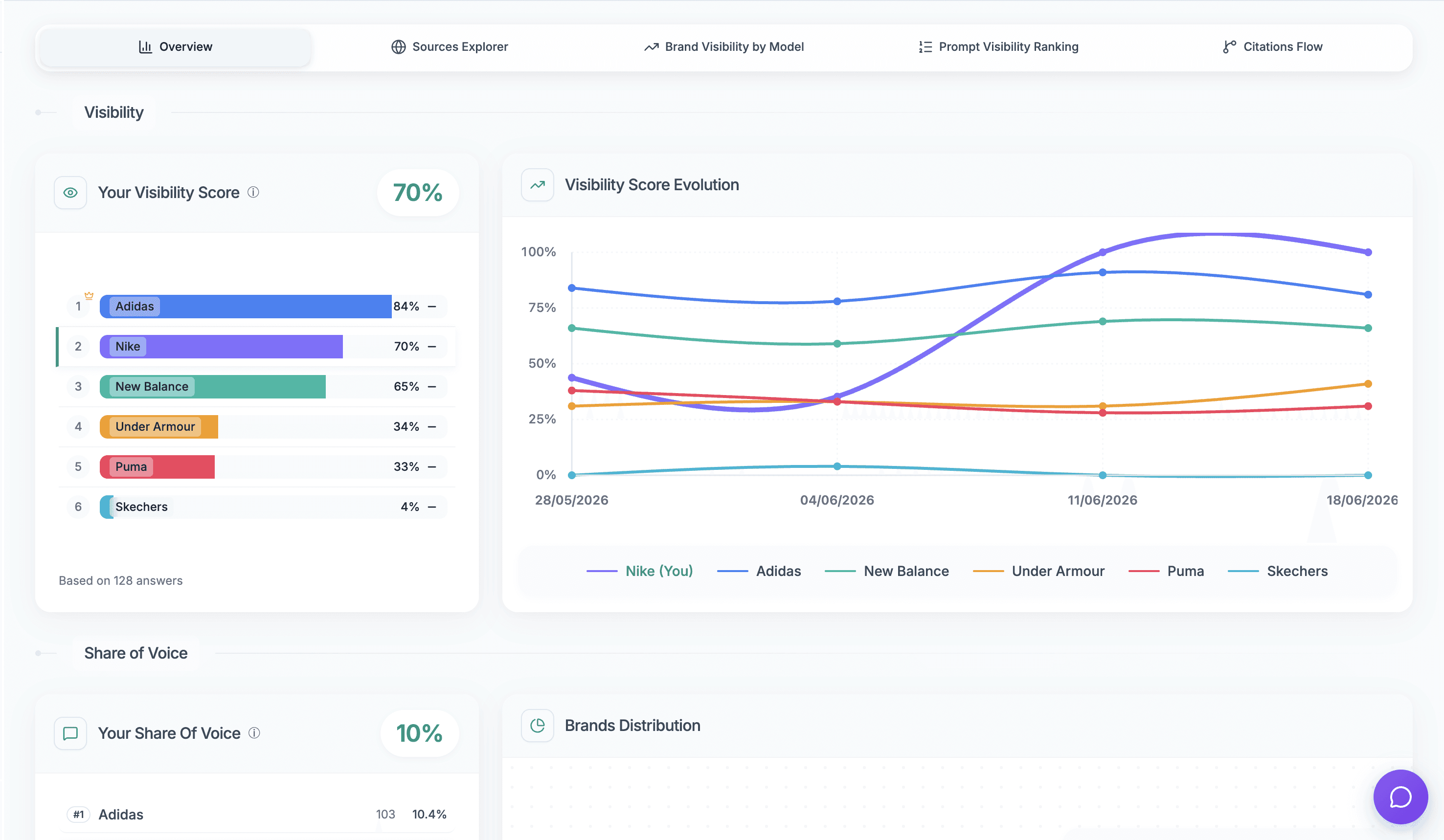The width and height of the screenshot is (1444, 840).
Task: Click the Under Armour 34% value
Action: [x=406, y=426]
